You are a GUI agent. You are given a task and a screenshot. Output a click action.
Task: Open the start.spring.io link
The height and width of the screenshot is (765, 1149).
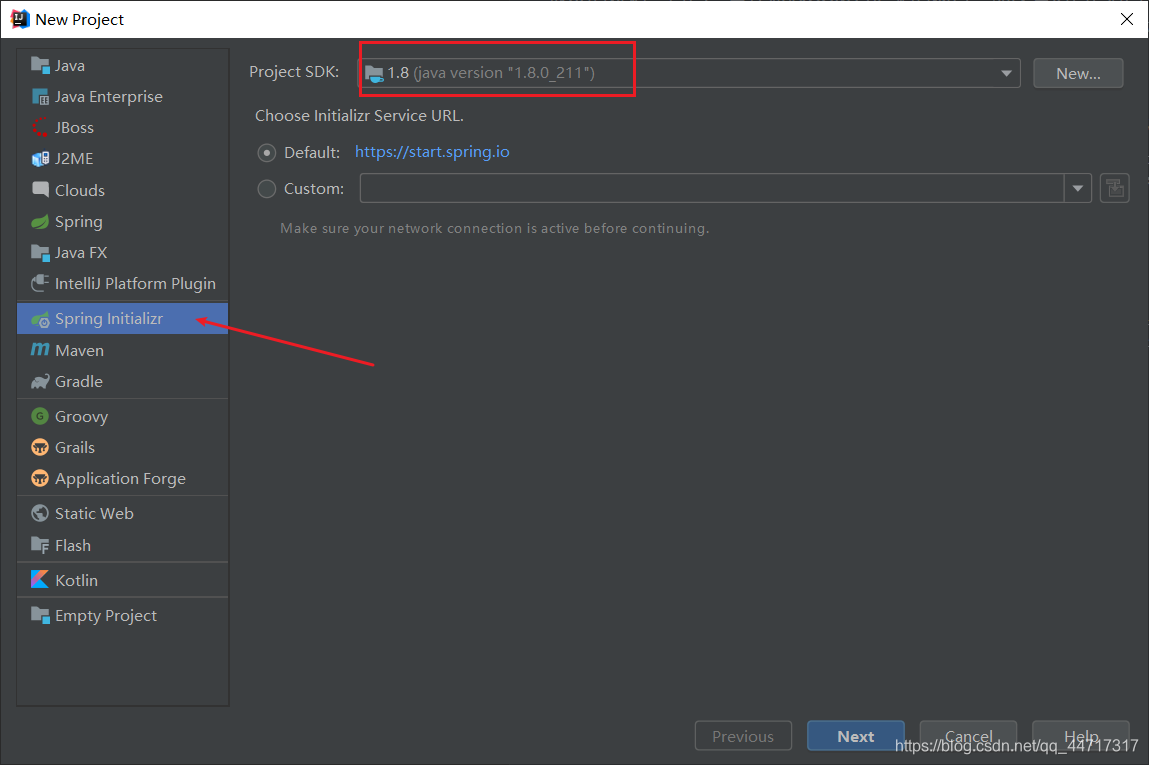tap(432, 151)
